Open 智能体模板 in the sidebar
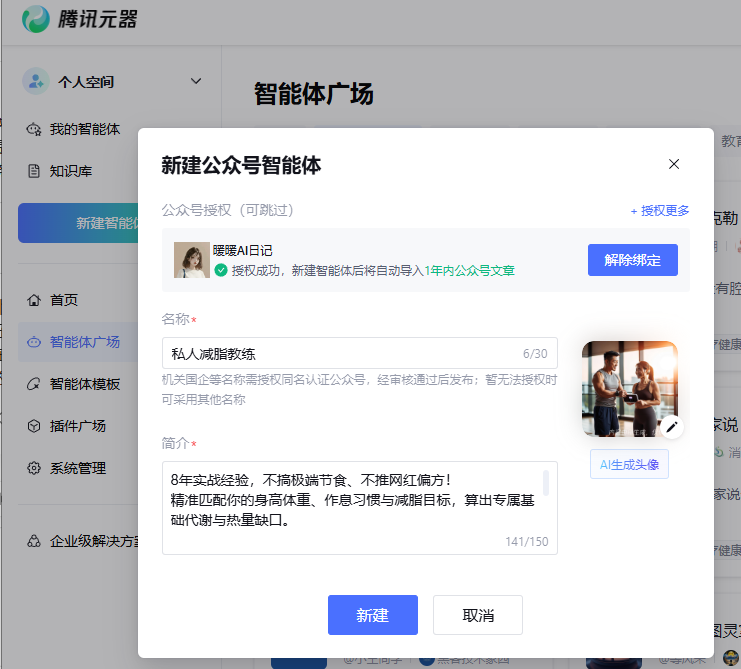 [x=84, y=384]
